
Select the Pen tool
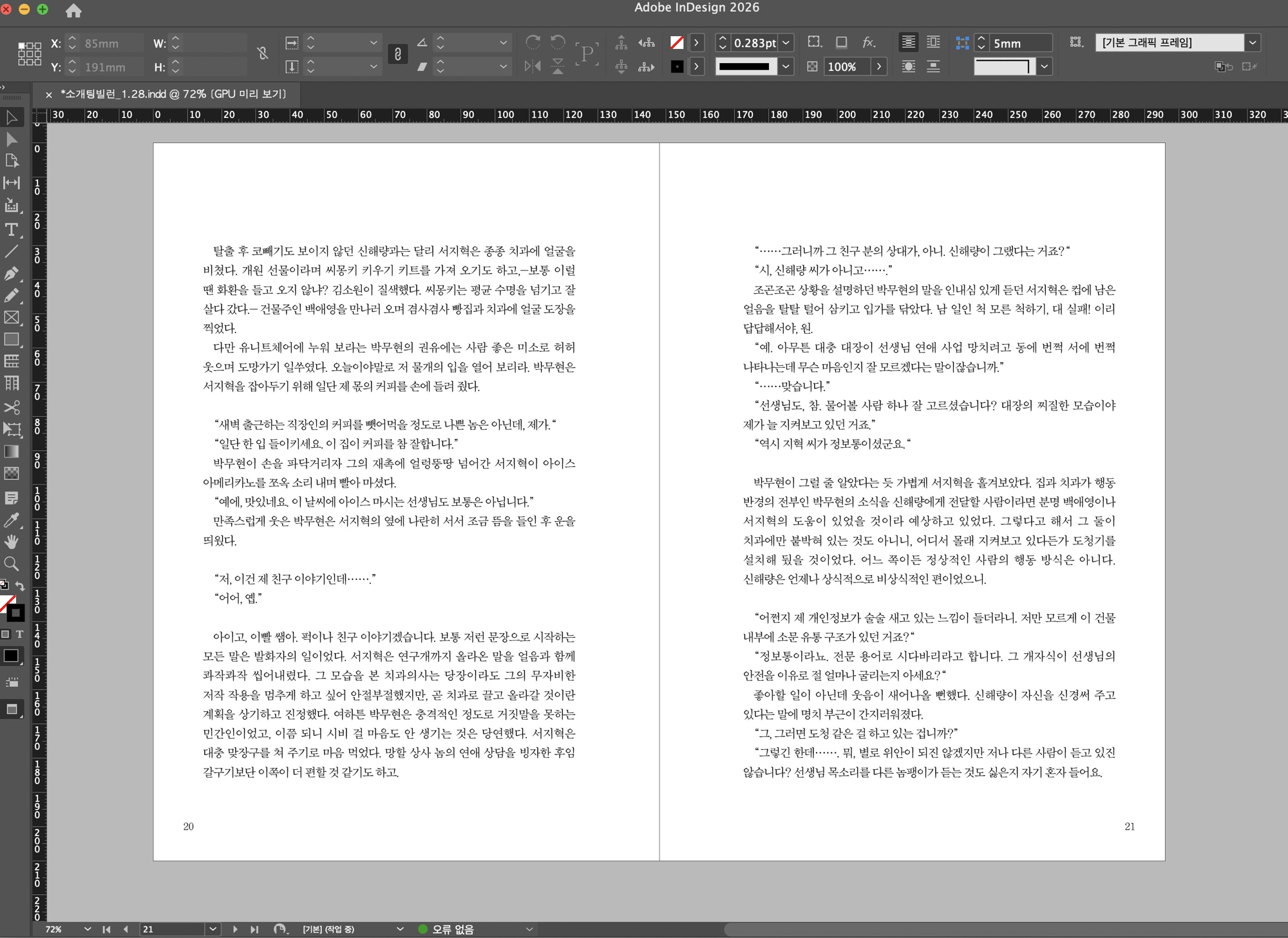click(x=12, y=274)
